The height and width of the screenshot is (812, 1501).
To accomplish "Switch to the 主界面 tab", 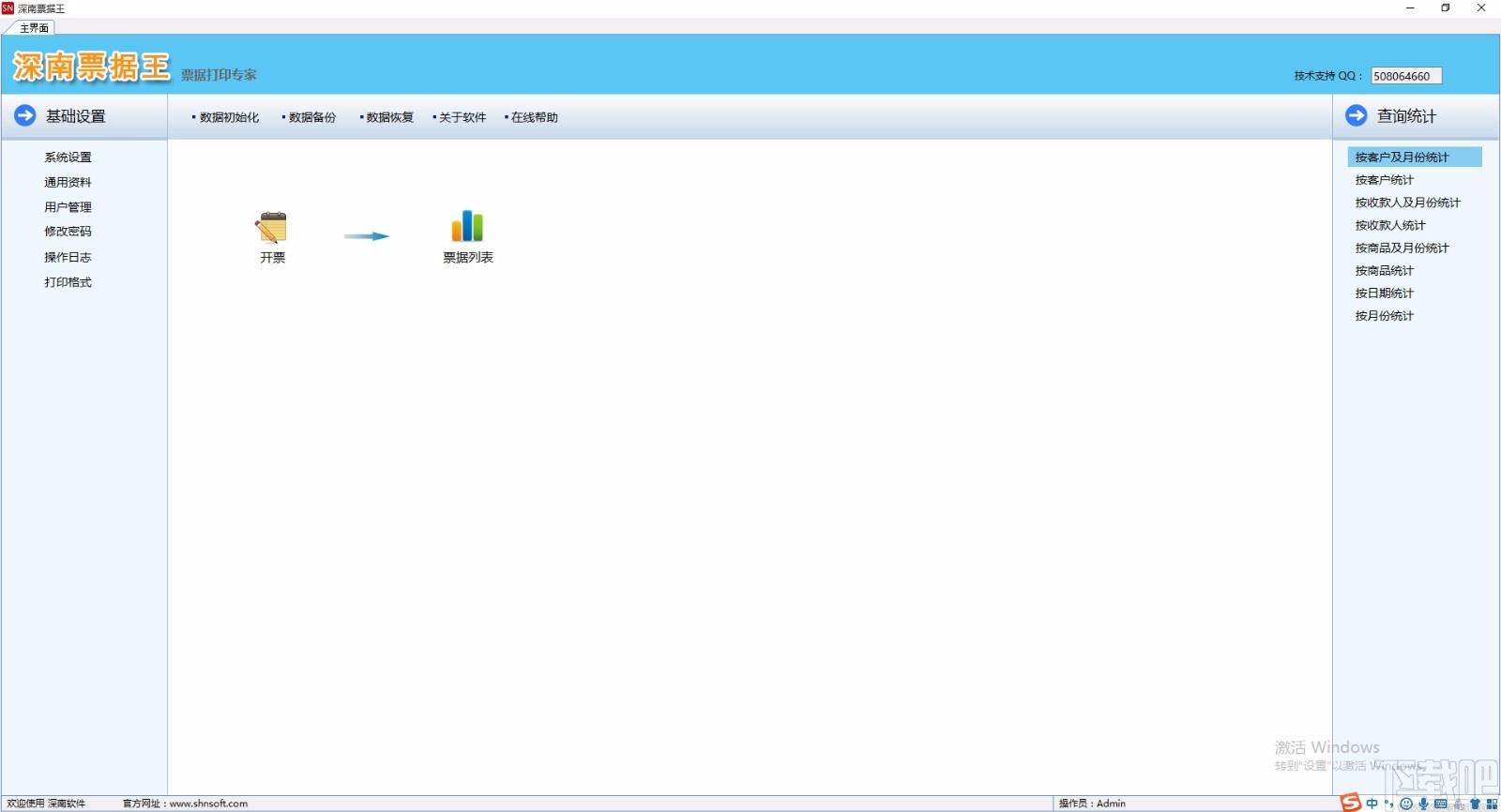I will [x=34, y=27].
